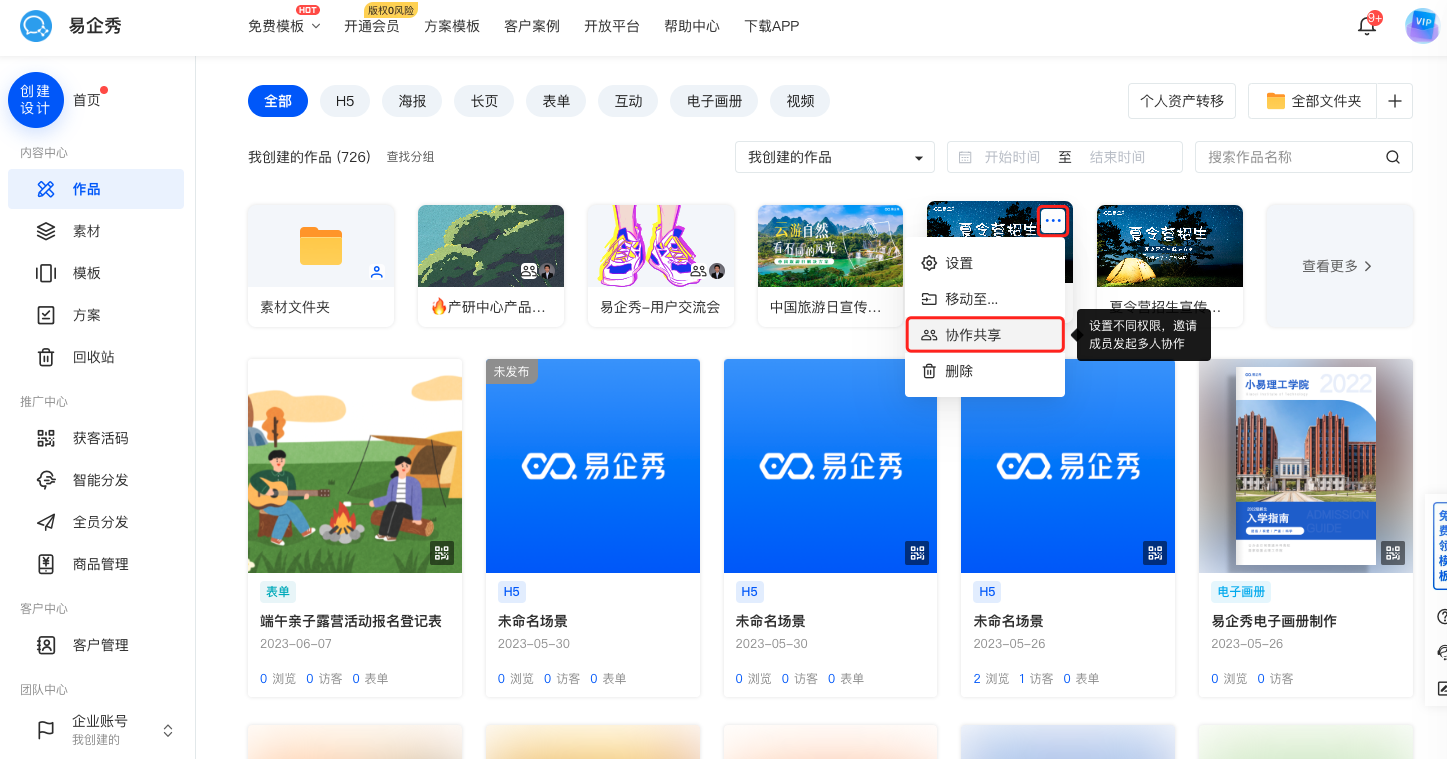Open the VIP user avatar

[1421, 26]
